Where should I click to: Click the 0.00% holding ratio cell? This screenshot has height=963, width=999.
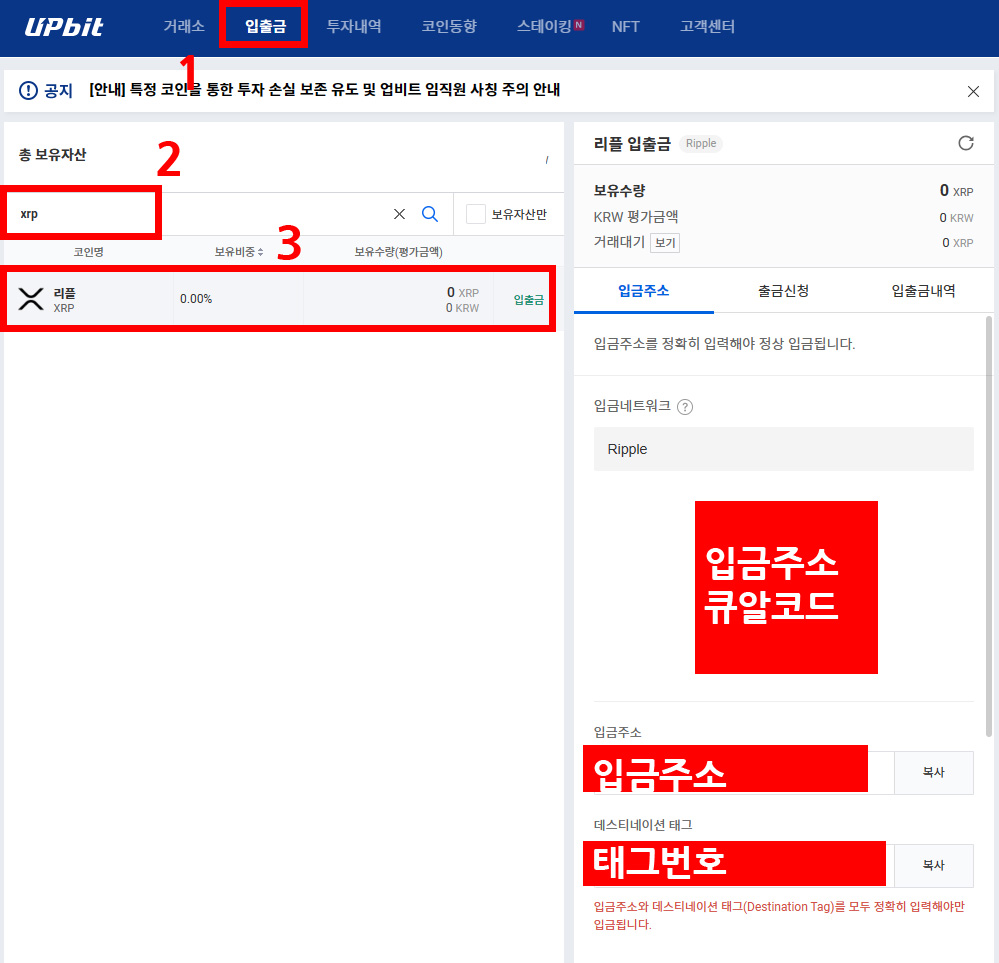pyautogui.click(x=196, y=299)
